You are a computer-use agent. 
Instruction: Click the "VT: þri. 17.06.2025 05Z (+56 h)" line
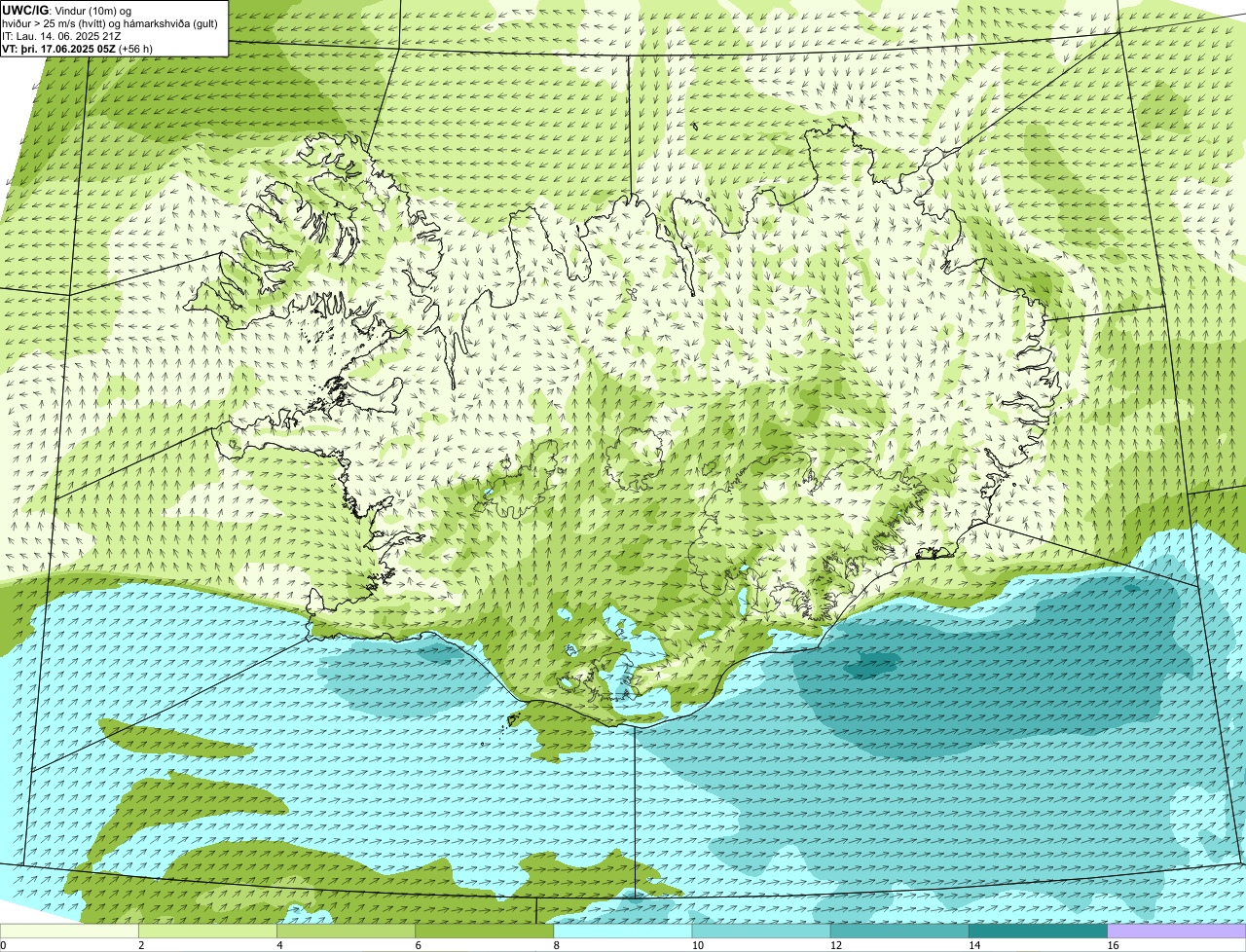(x=77, y=49)
